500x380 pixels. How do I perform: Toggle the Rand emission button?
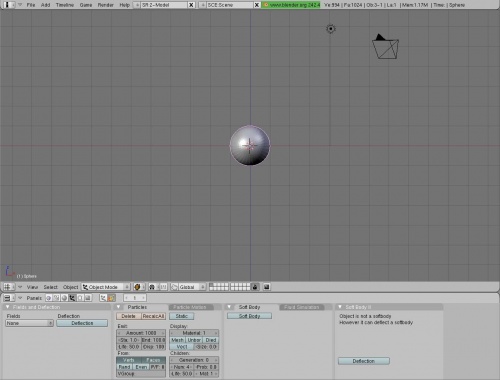click(125, 367)
